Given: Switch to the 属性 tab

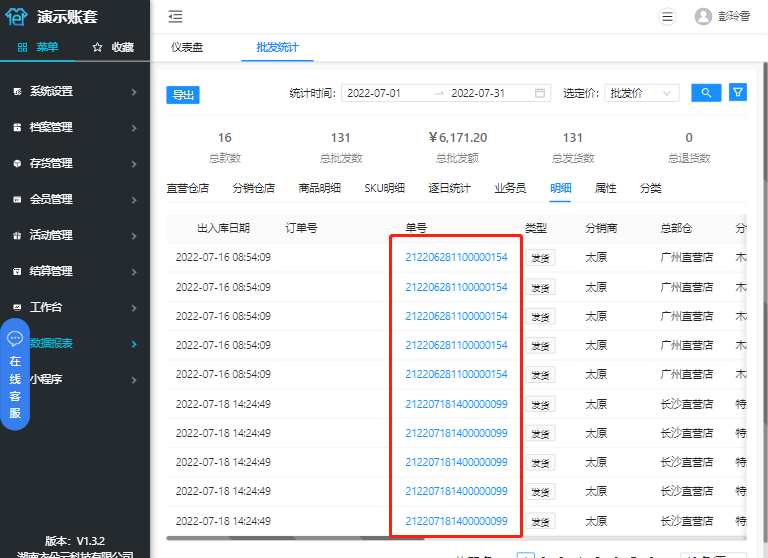Looking at the screenshot, I should [x=606, y=188].
